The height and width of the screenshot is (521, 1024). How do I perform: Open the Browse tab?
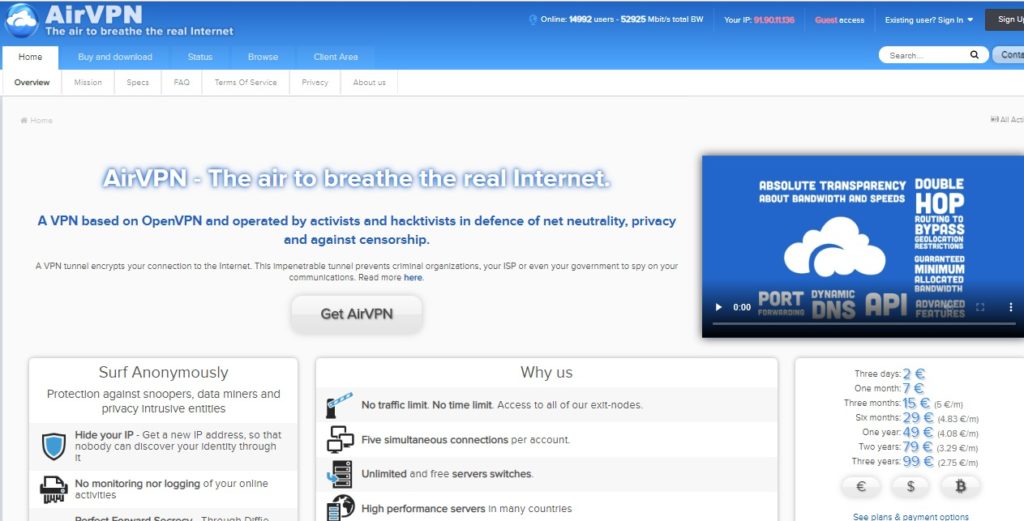[263, 57]
